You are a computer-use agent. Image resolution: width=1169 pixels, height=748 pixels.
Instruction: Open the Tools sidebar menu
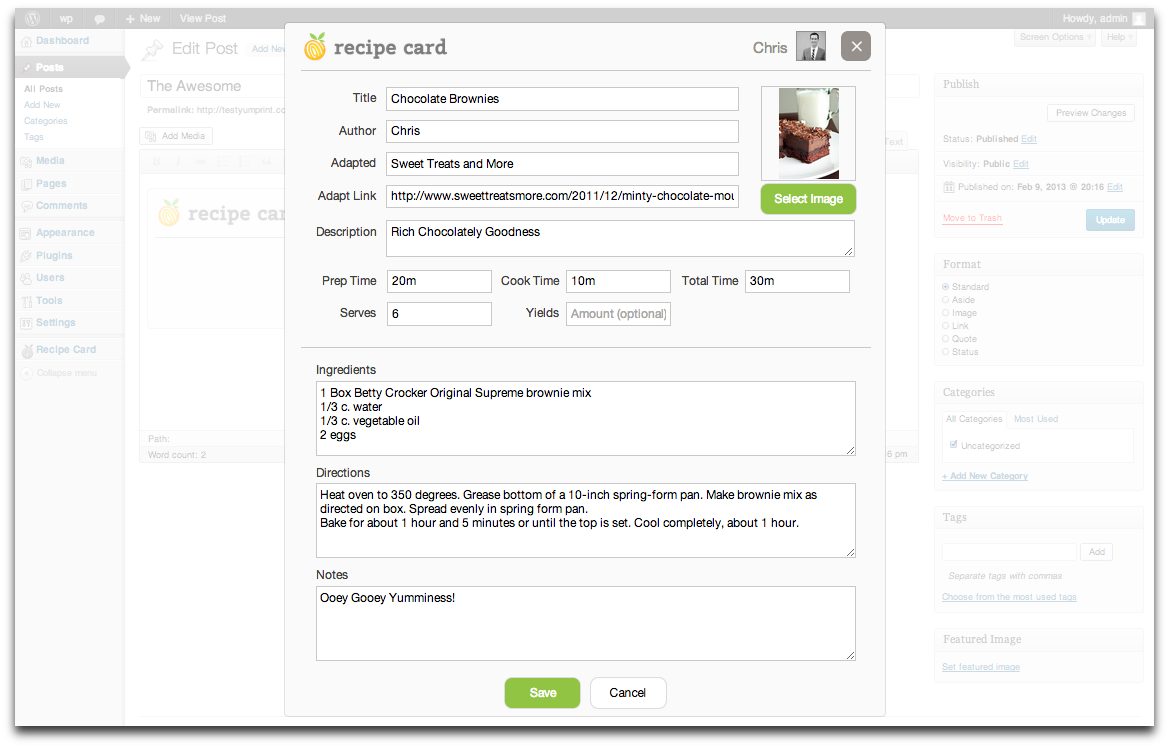click(49, 301)
